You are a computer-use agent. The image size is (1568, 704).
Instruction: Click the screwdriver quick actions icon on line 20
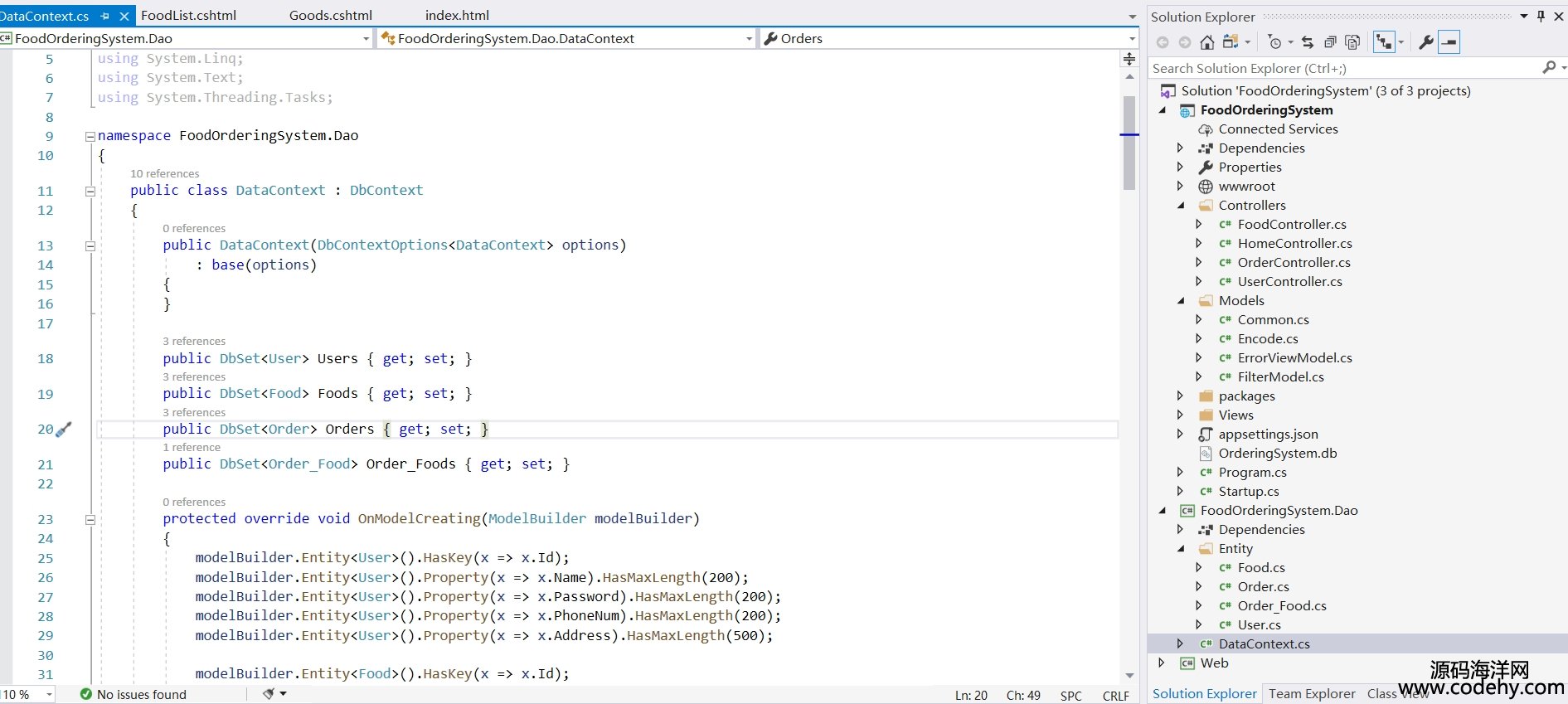pos(64,429)
